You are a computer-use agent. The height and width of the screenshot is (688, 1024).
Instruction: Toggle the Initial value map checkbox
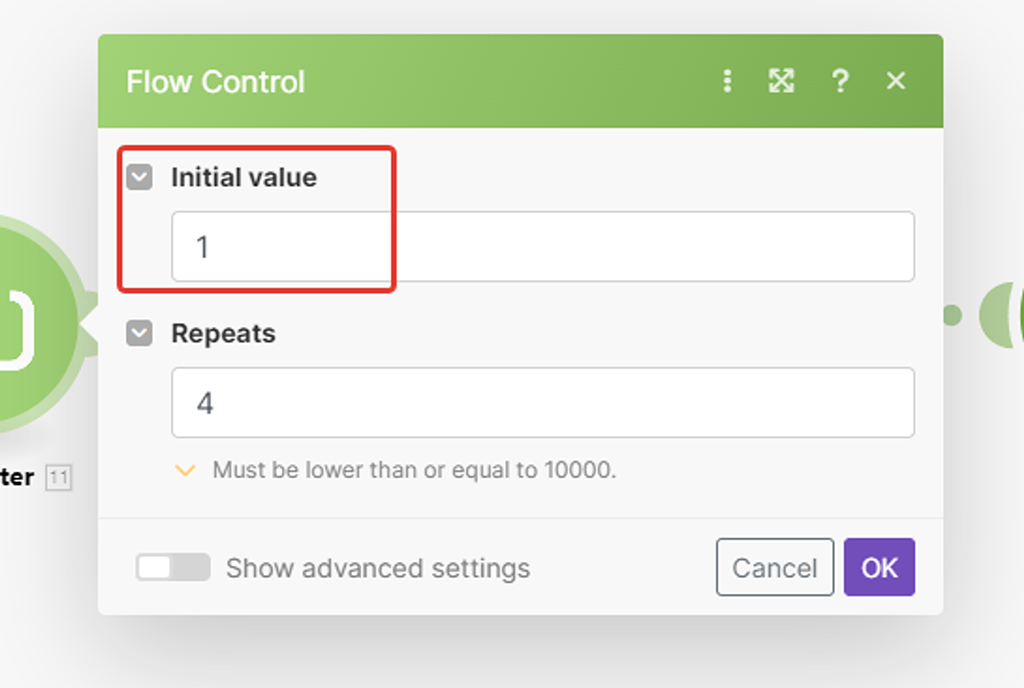(x=139, y=177)
